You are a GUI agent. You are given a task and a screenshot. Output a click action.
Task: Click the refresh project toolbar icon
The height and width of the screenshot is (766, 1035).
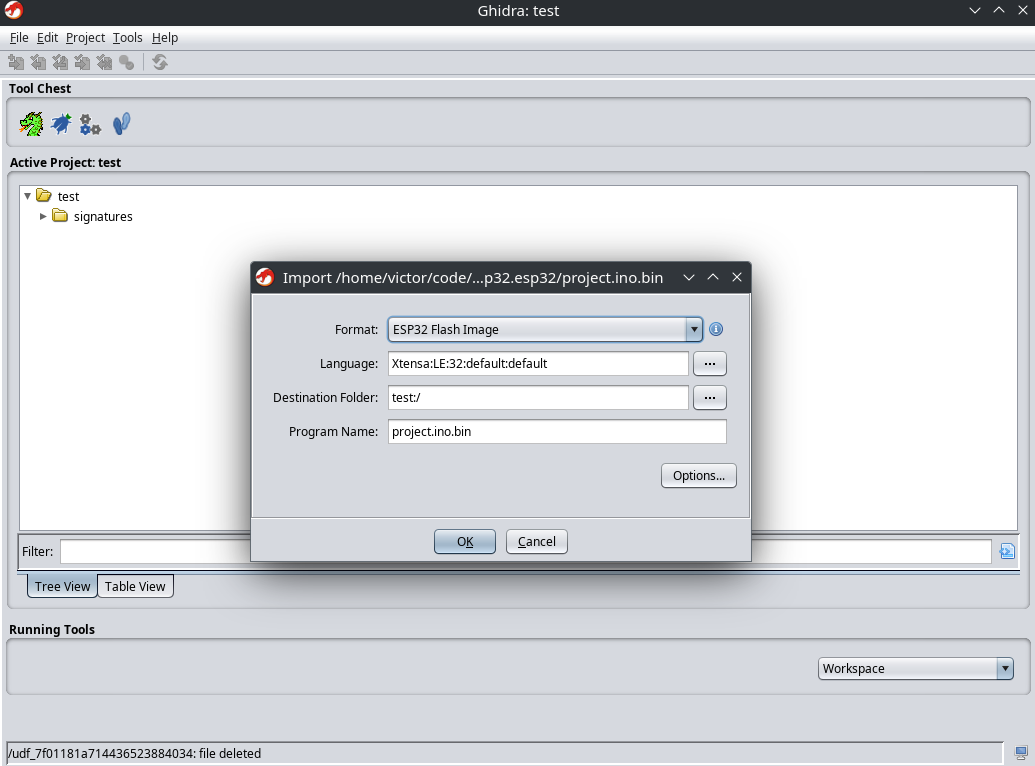tap(160, 62)
